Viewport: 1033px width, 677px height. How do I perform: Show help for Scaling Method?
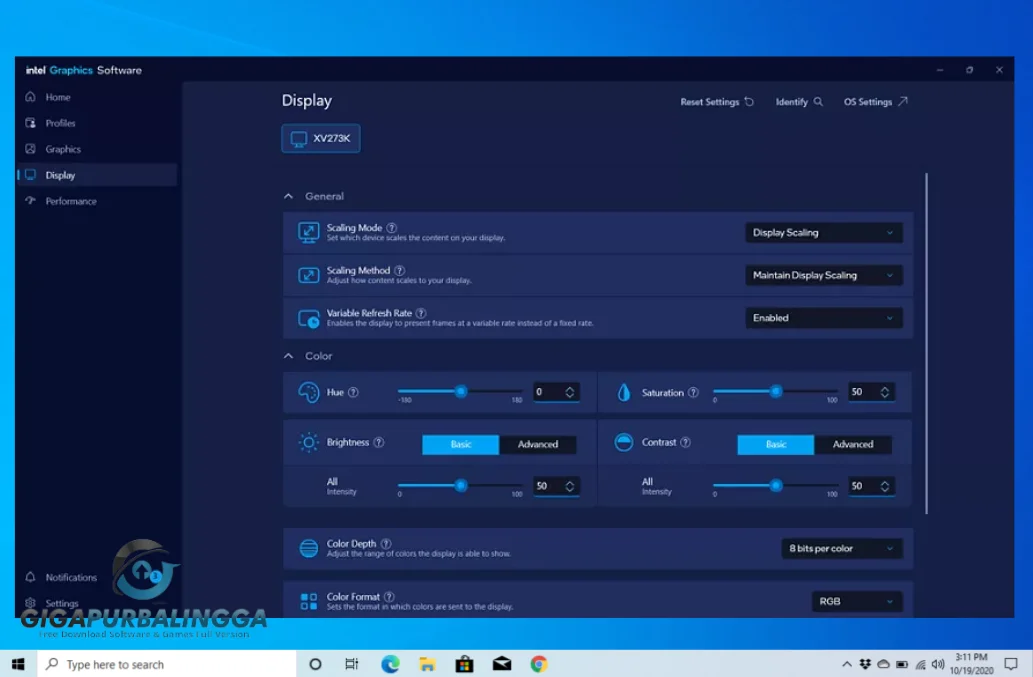pyautogui.click(x=399, y=271)
